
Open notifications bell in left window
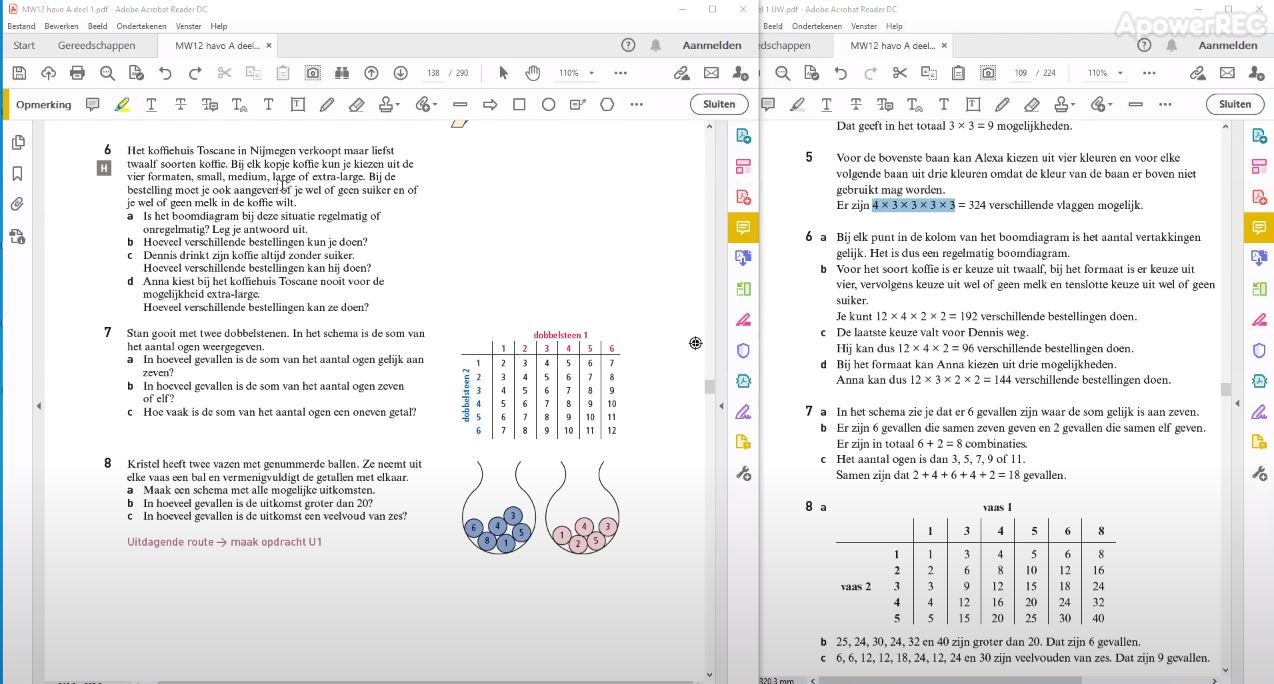[655, 45]
